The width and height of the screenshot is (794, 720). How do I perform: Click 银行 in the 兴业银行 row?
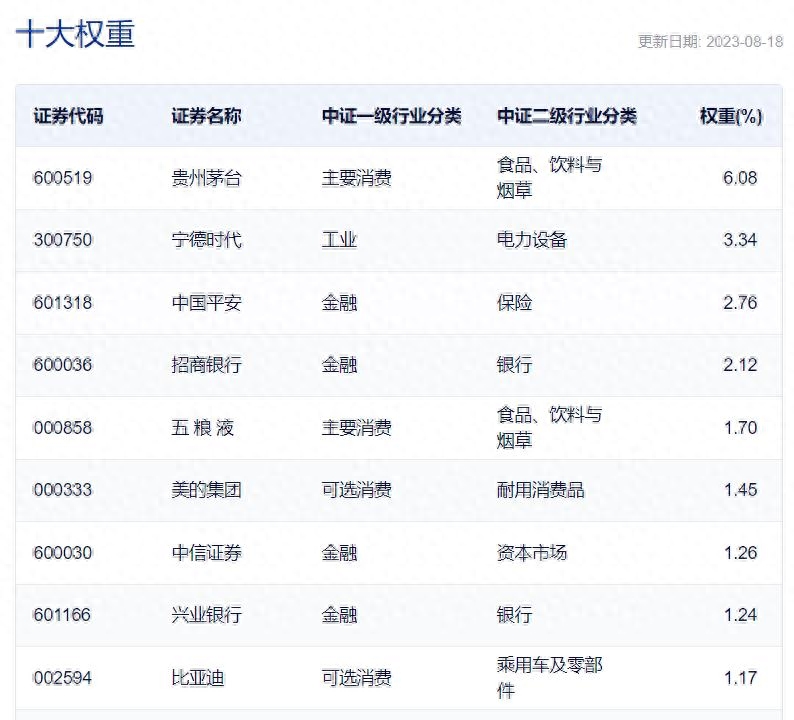click(514, 615)
